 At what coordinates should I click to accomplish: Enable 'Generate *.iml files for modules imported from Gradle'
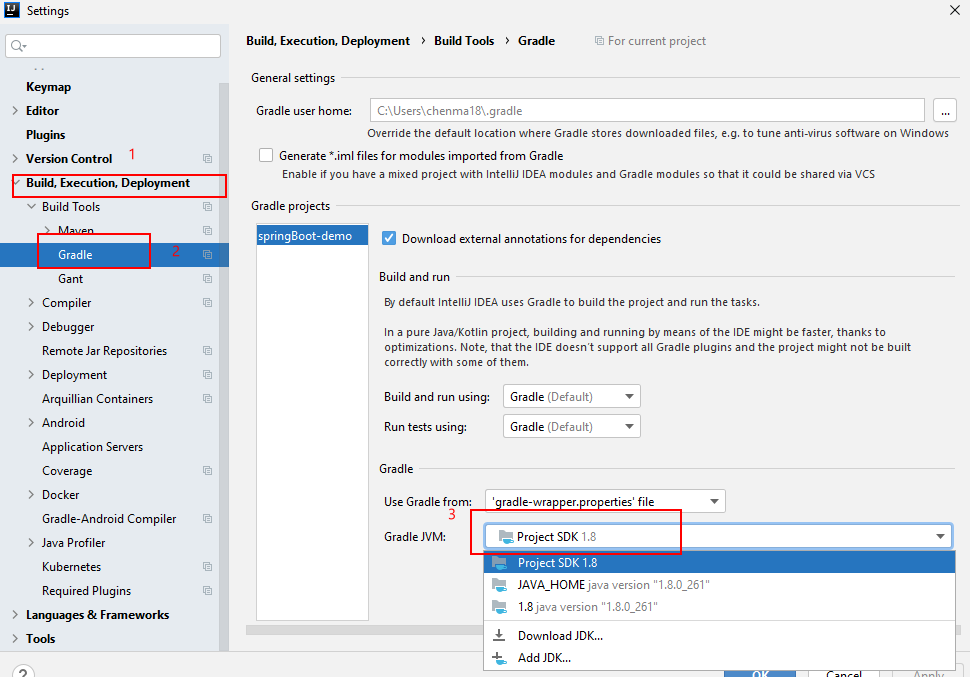pyautogui.click(x=266, y=155)
